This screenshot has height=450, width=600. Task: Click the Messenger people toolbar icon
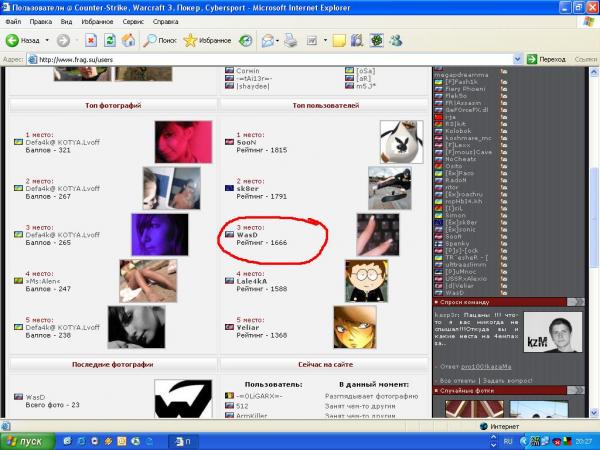click(396, 40)
